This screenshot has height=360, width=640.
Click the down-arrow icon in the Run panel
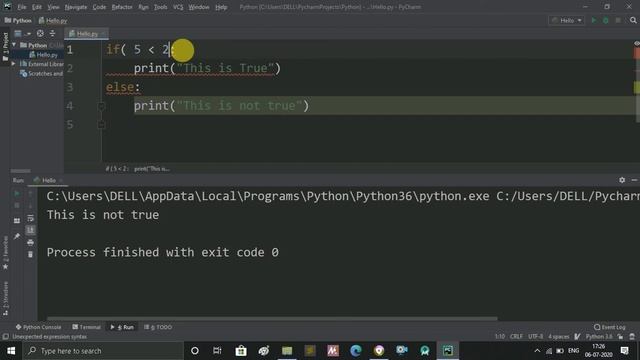pyautogui.click(x=30, y=206)
